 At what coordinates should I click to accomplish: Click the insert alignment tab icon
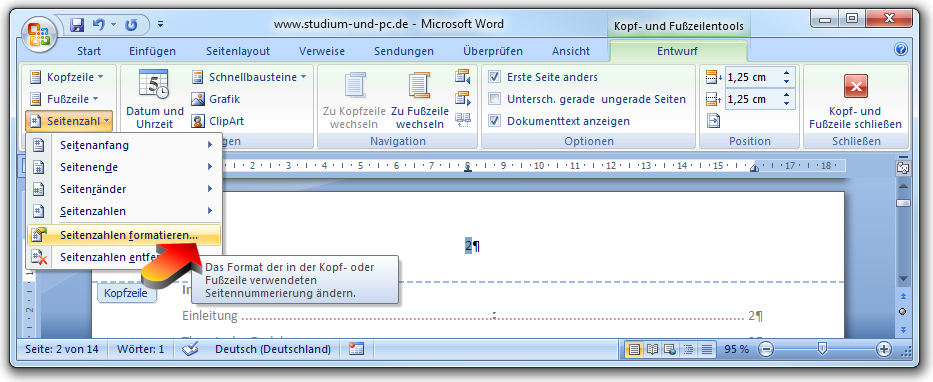tap(713, 121)
